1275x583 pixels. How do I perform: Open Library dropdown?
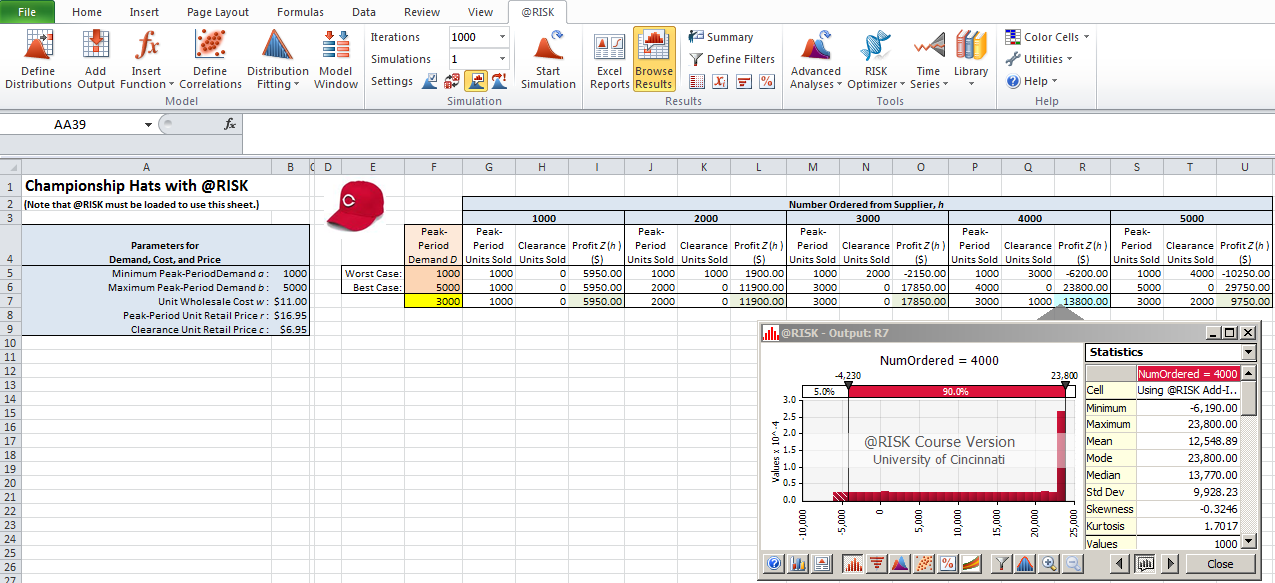[971, 60]
